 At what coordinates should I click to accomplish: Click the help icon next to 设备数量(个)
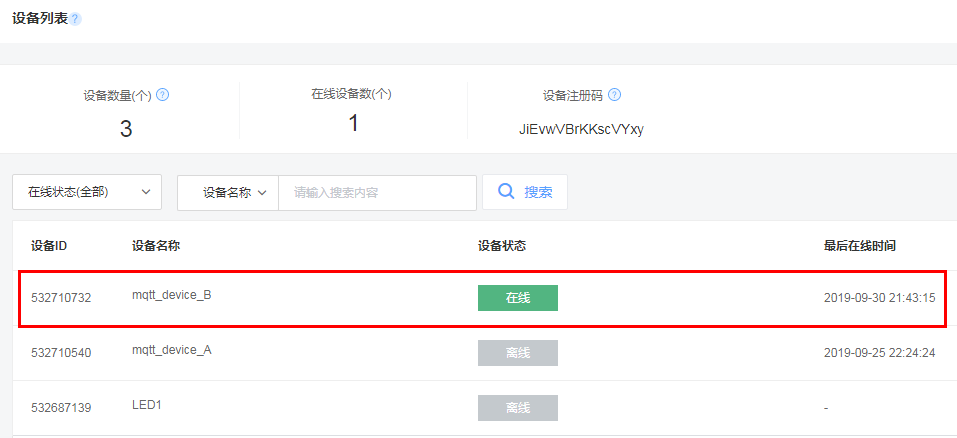pos(162,95)
